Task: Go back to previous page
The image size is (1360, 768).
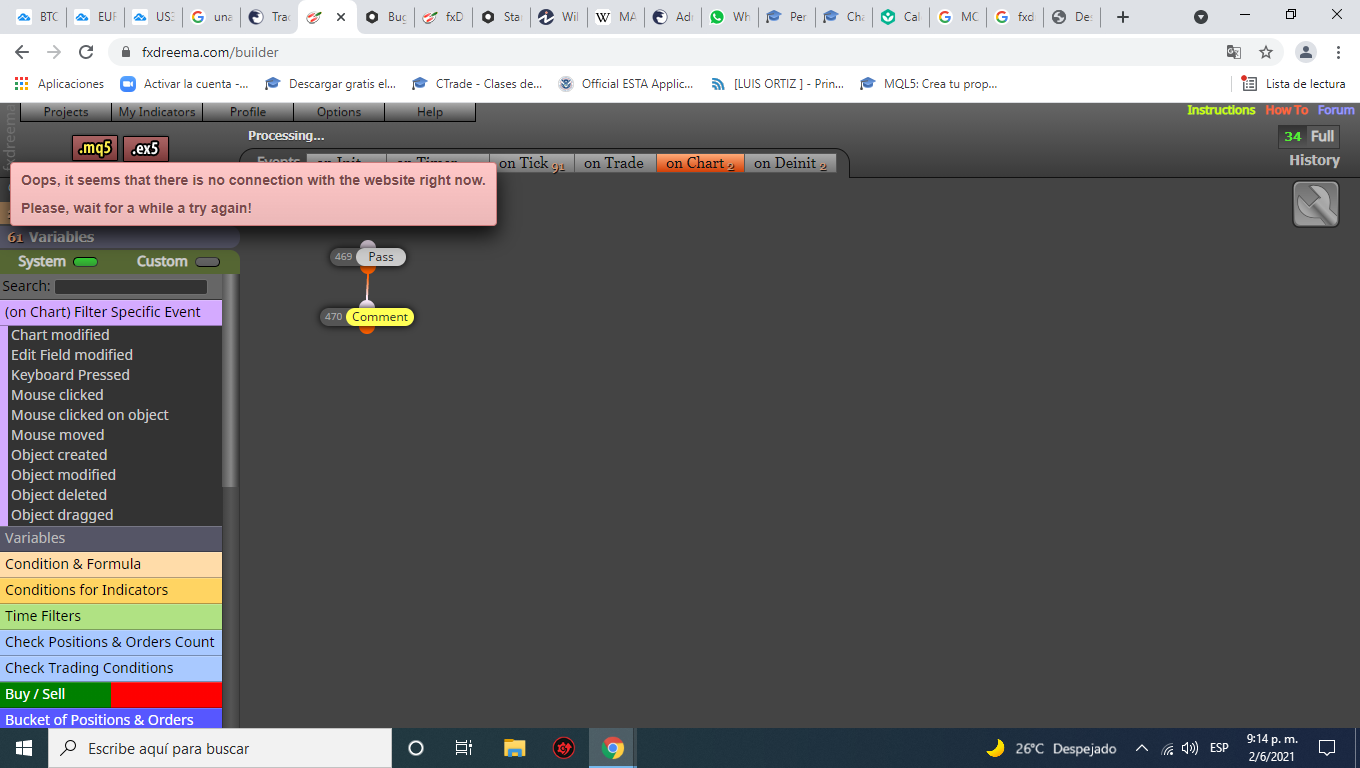Action: 22,52
